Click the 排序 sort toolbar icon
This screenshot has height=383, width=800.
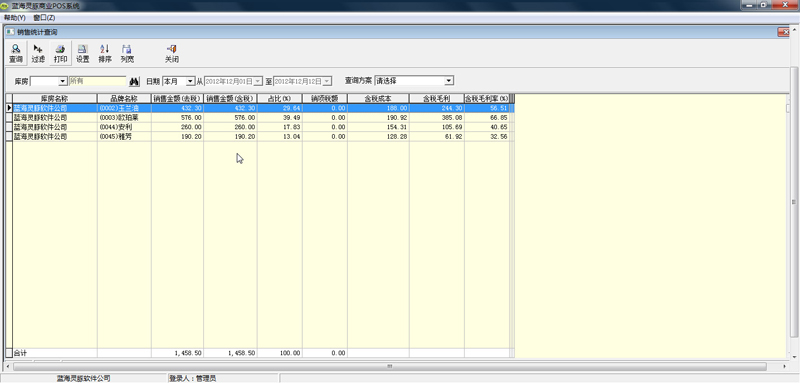click(105, 54)
